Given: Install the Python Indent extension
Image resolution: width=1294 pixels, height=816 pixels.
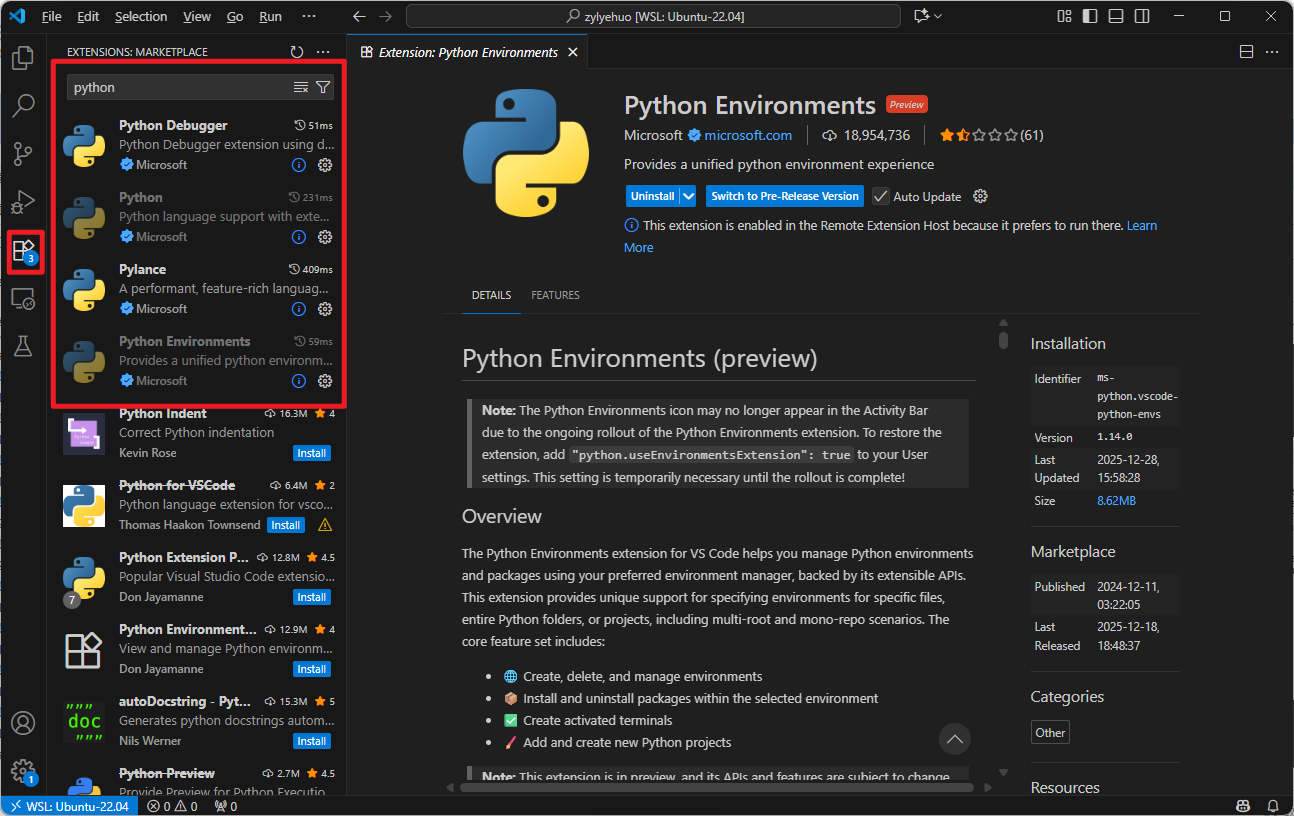Looking at the screenshot, I should point(312,453).
